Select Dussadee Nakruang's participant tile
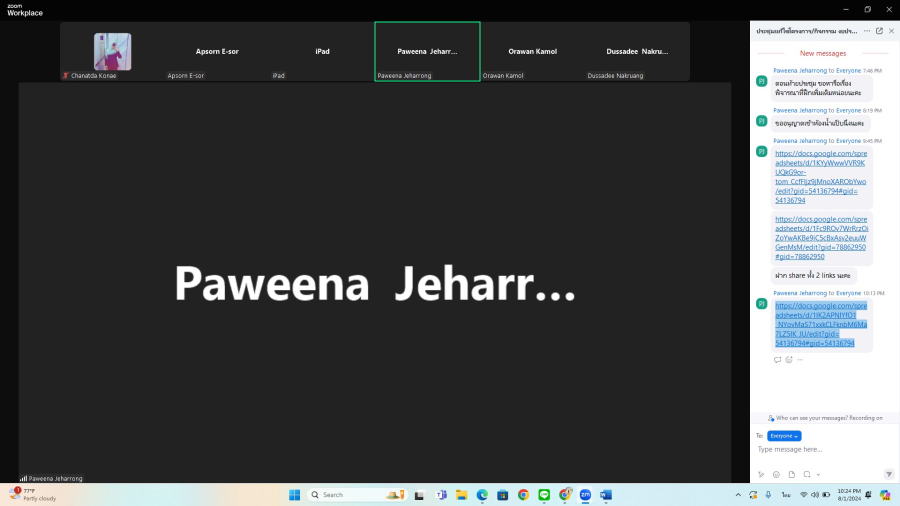Image resolution: width=900 pixels, height=506 pixels. click(637, 52)
